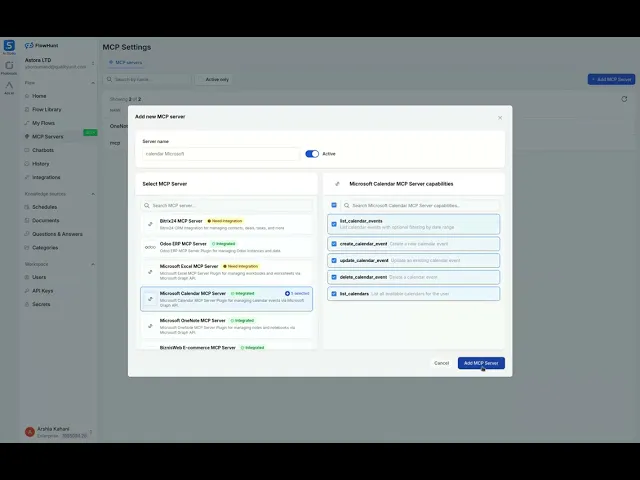The width and height of the screenshot is (640, 480).
Task: Click the Cancel button
Action: tap(441, 363)
